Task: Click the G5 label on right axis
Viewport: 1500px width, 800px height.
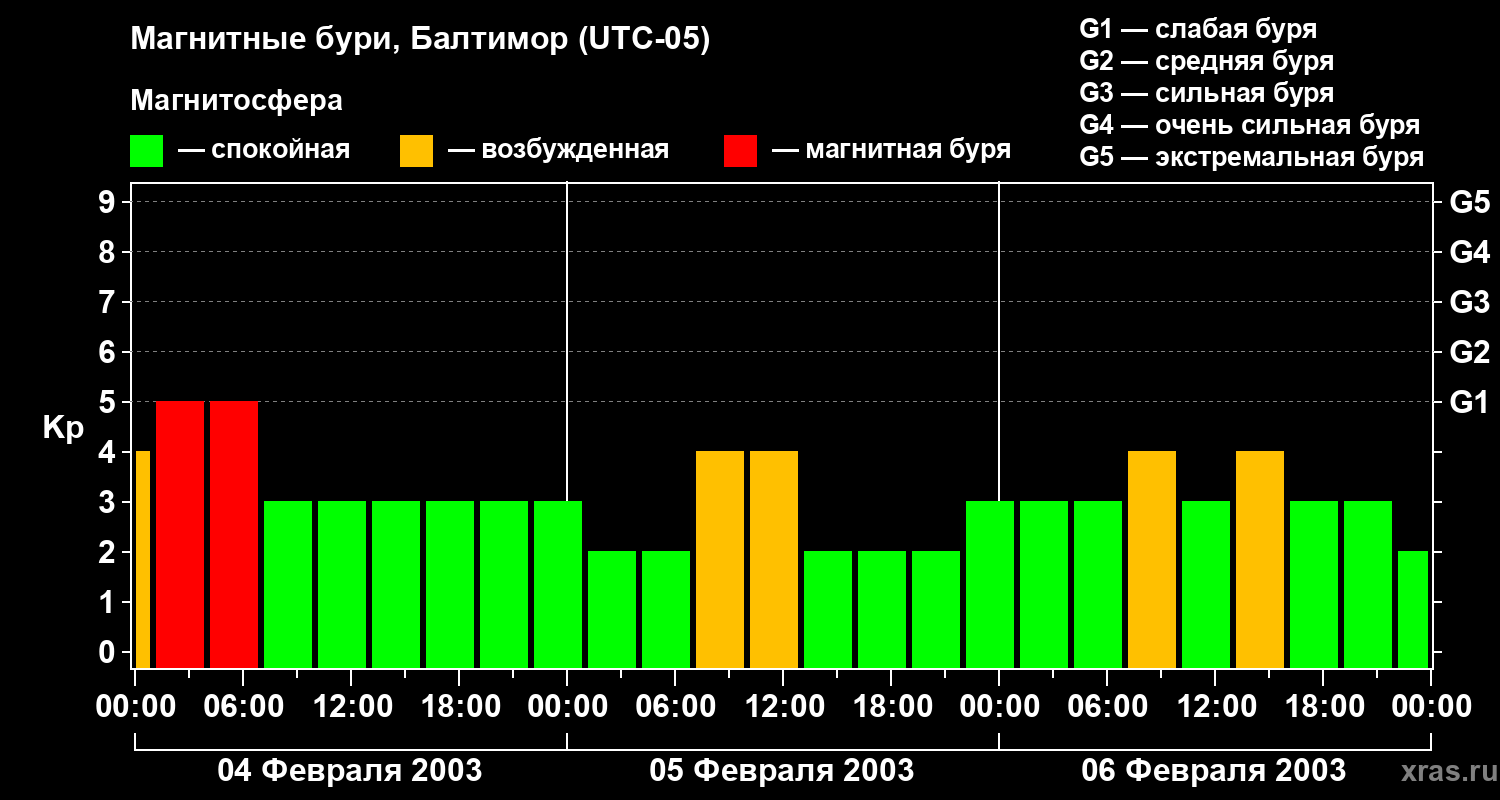Action: pos(1469,202)
